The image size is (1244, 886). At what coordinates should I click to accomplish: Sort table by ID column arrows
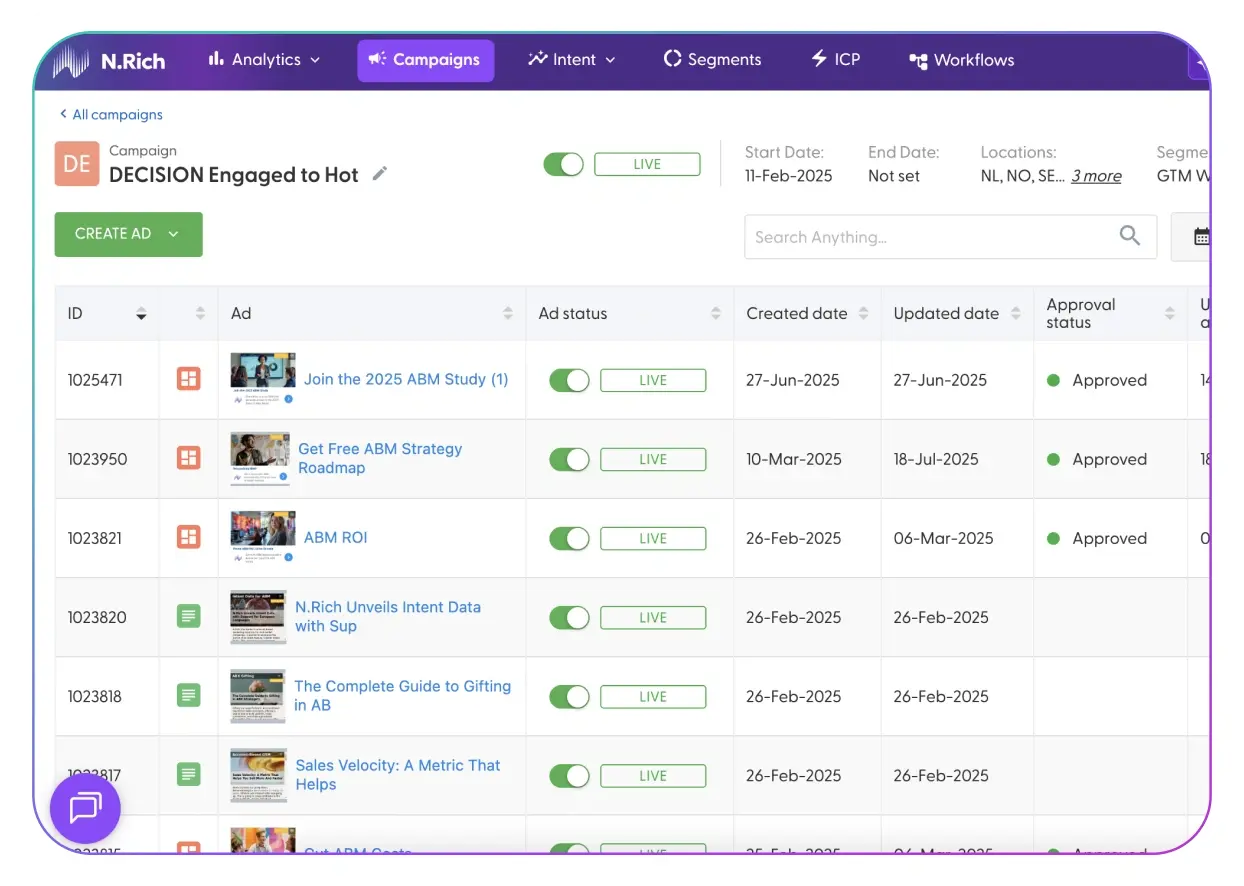click(141, 314)
